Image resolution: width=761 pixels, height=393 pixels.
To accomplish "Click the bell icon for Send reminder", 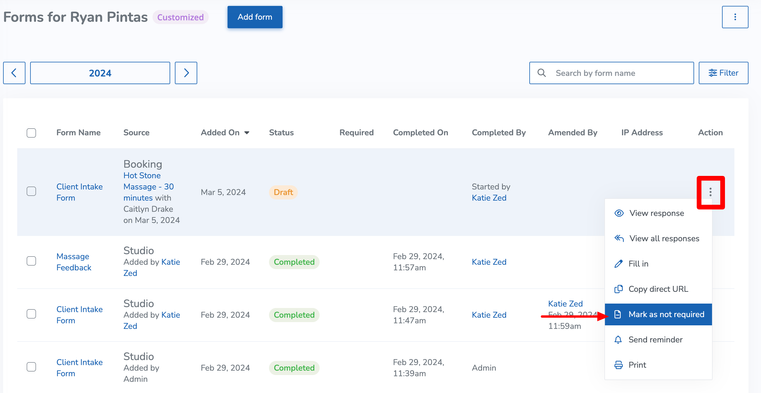I will tap(618, 340).
